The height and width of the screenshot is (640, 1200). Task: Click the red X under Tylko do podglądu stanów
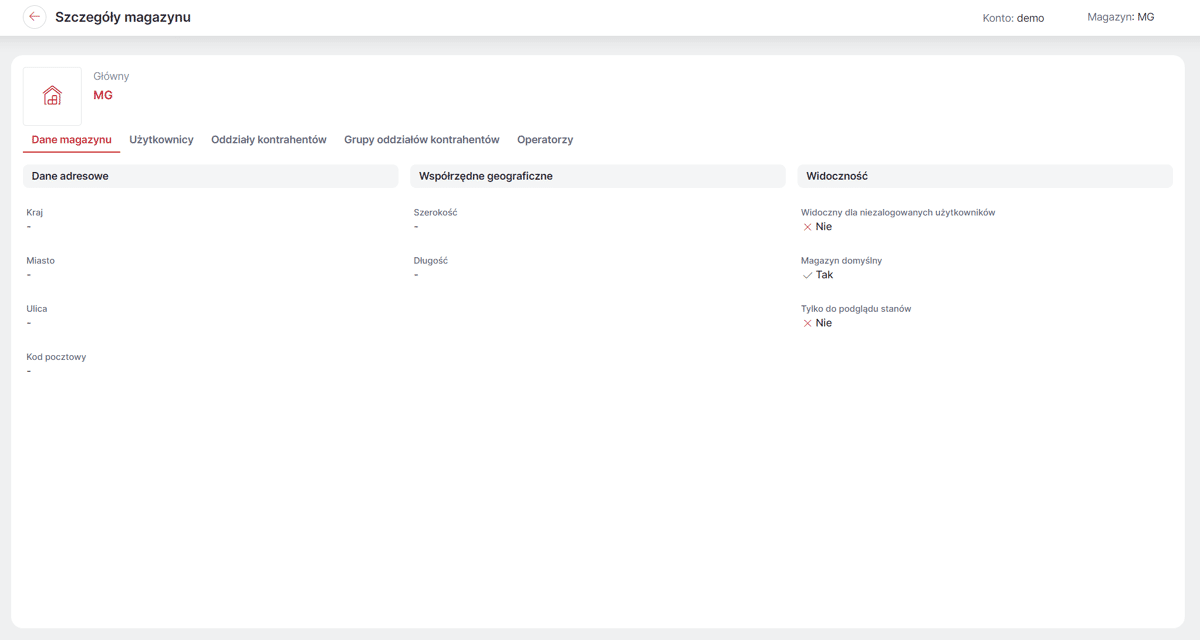[808, 324]
